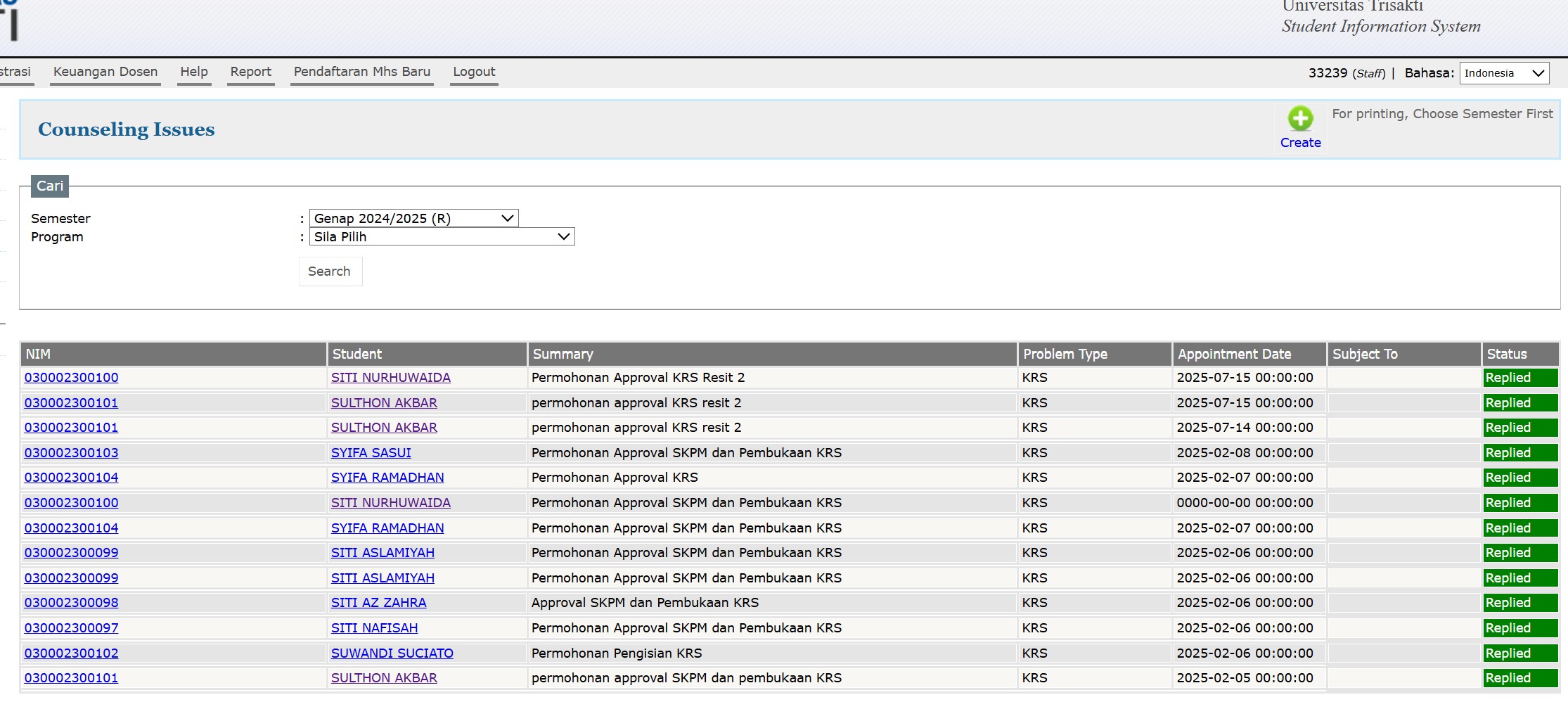Click summary 'Approval SKPM dan Pembukaan KRS'
The image size is (1568, 702).
click(x=645, y=603)
